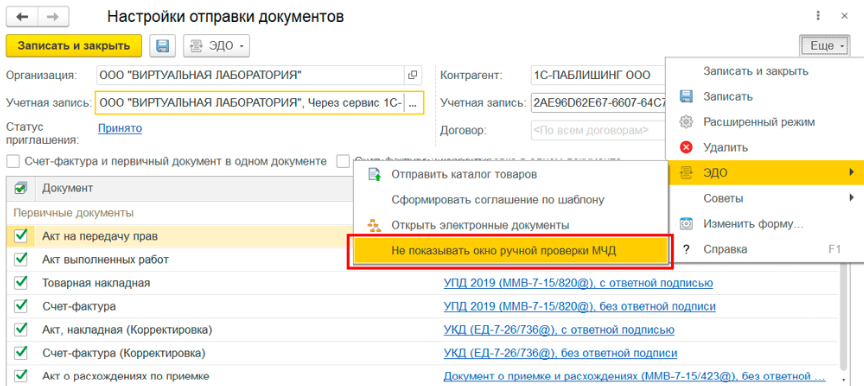
Task: Expand the ЭДО submenu arrow
Action: 852,173
